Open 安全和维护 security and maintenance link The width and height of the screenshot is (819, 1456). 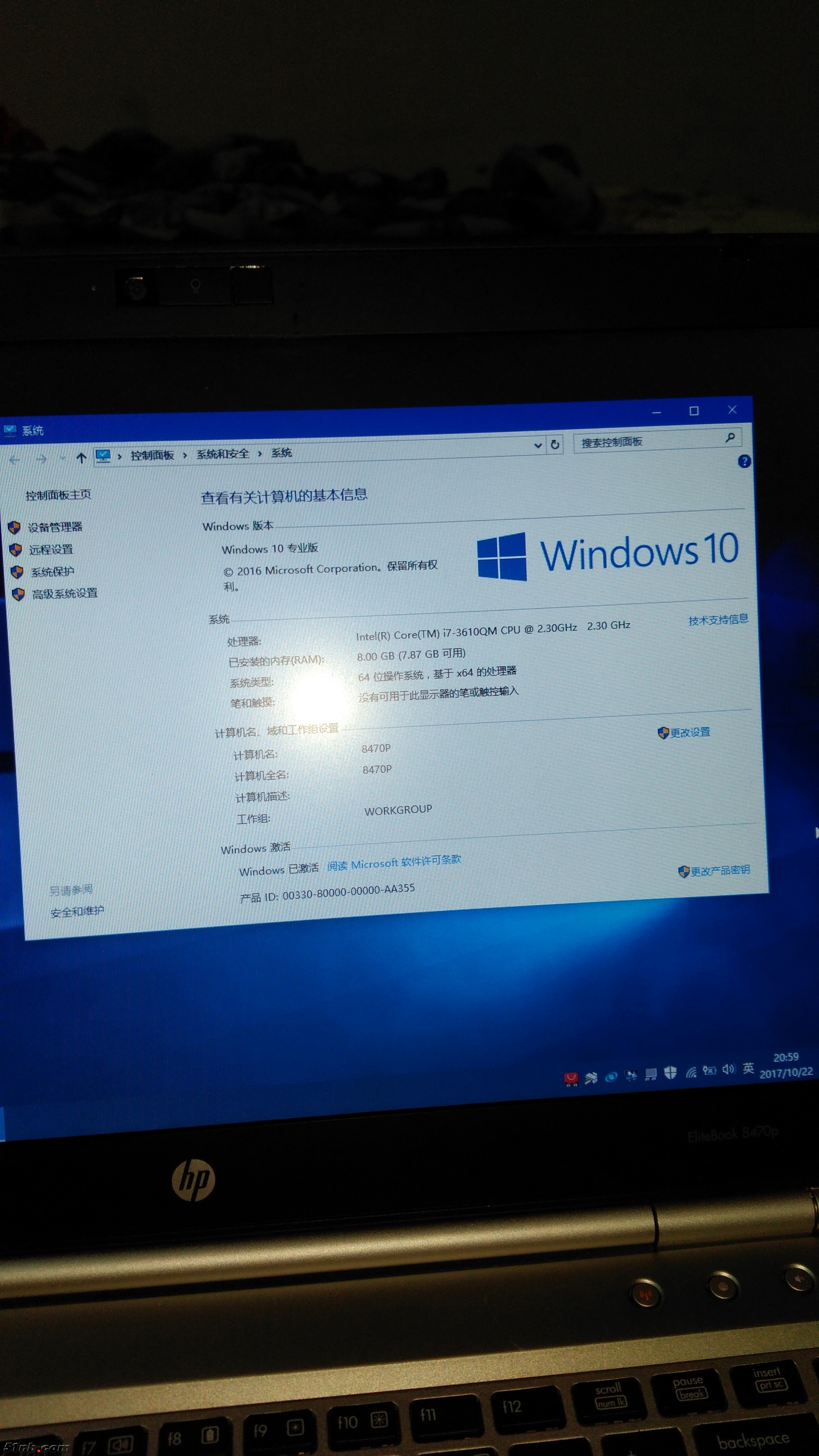[77, 912]
